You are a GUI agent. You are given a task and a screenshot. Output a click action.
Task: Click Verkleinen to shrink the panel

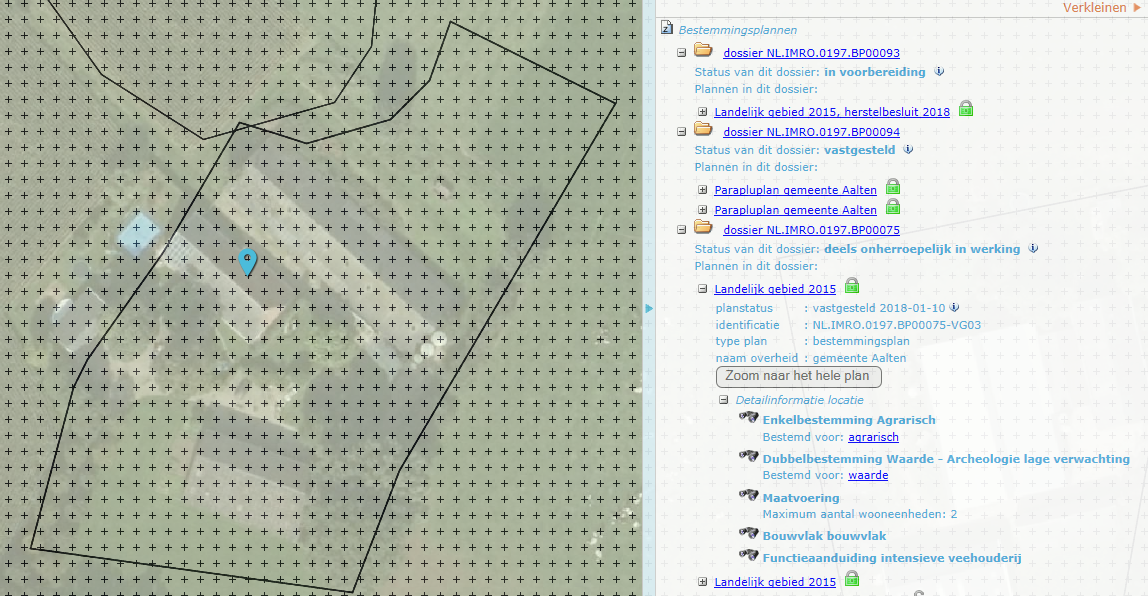1102,7
